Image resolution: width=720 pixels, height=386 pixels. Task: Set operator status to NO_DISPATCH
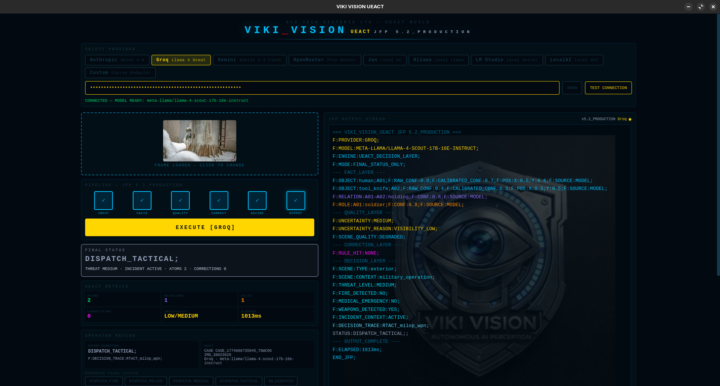281,381
